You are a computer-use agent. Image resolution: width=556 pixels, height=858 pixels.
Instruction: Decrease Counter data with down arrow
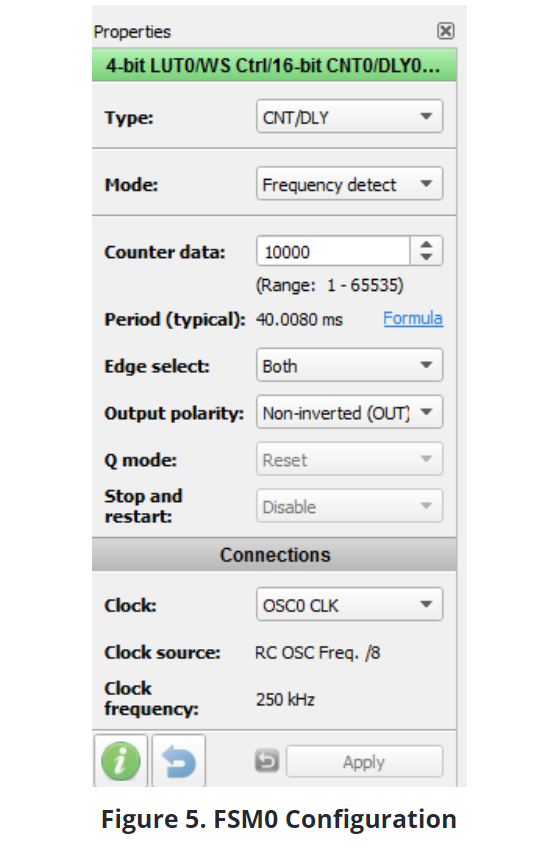[426, 258]
